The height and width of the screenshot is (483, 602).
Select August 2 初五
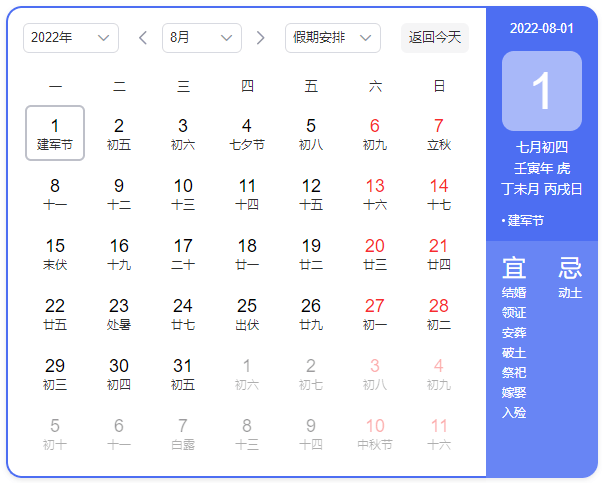pos(119,133)
